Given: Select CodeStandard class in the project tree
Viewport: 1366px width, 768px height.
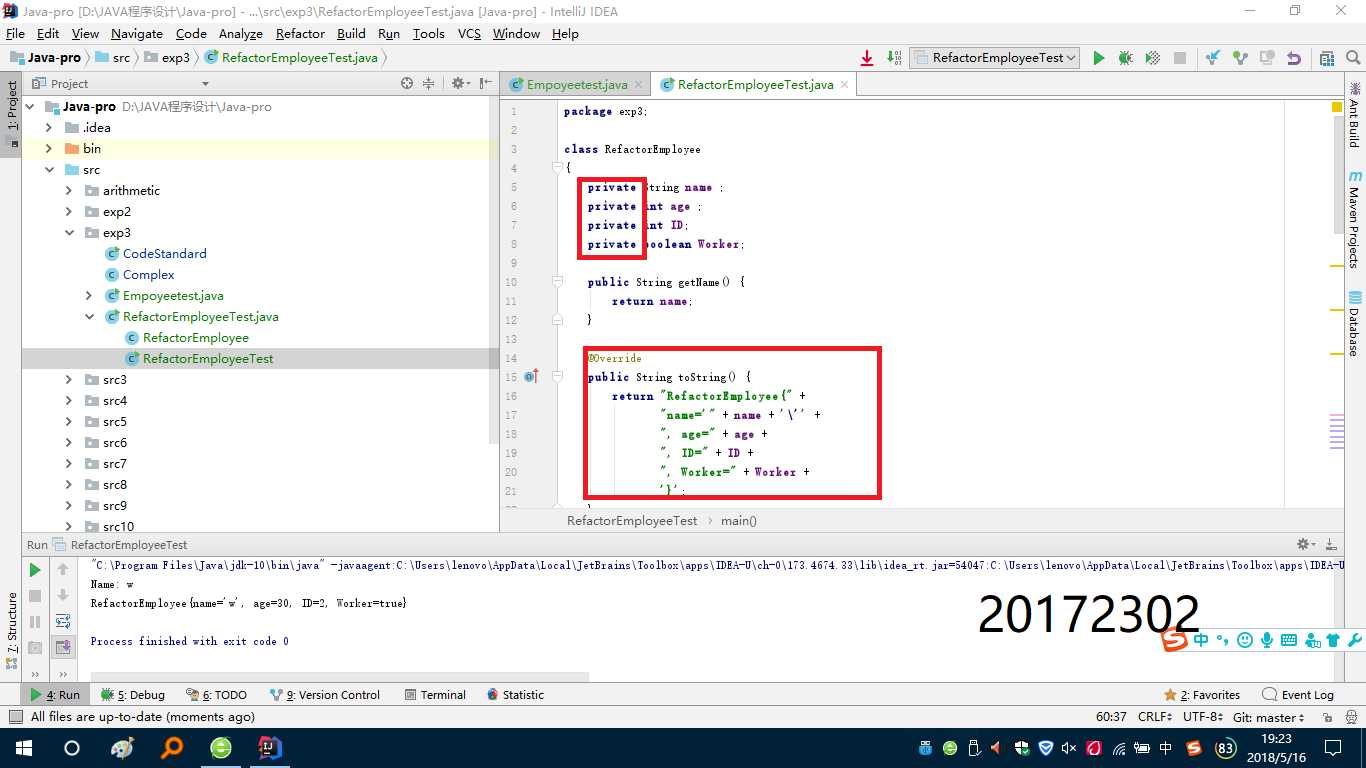Looking at the screenshot, I should pyautogui.click(x=155, y=254).
